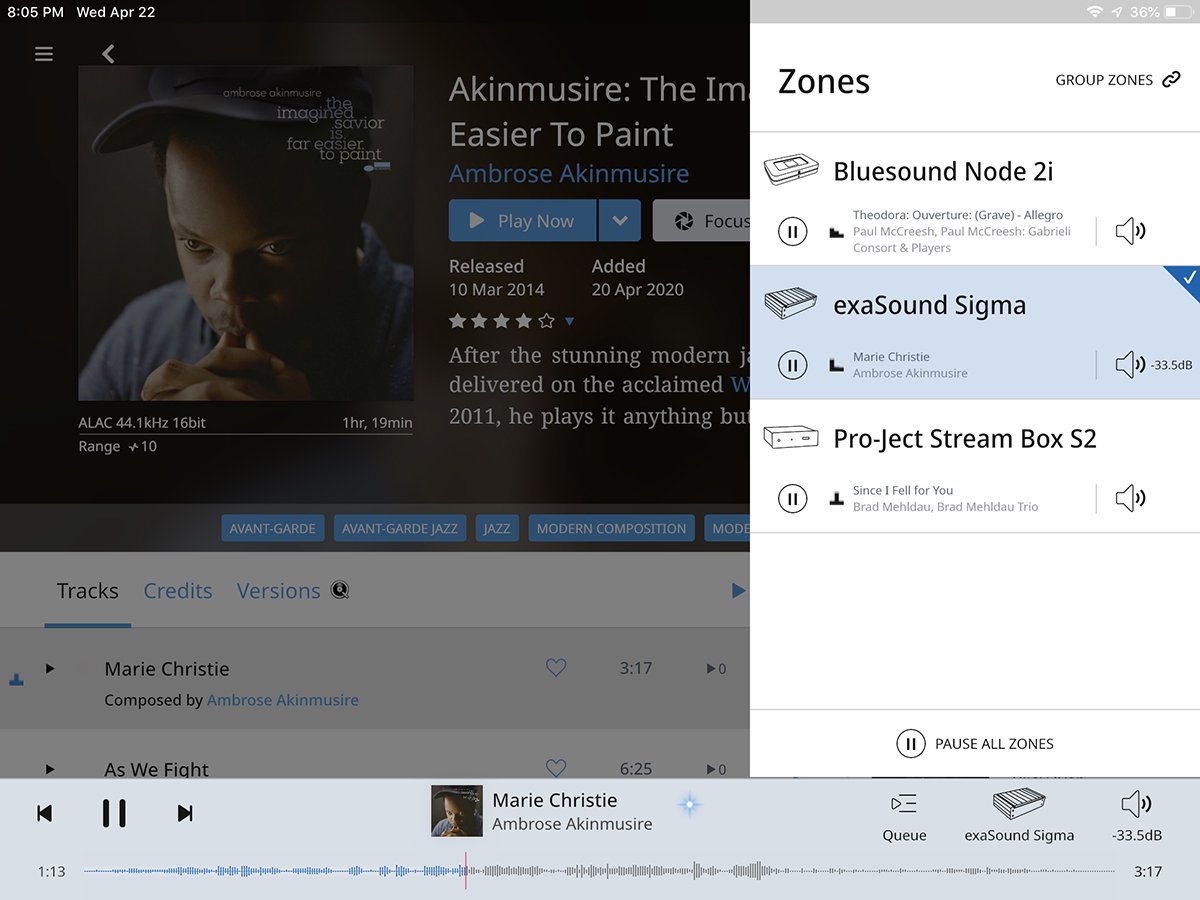The width and height of the screenshot is (1200, 900).
Task: Pause playback on exaSound Sigma zone
Action: click(x=792, y=365)
